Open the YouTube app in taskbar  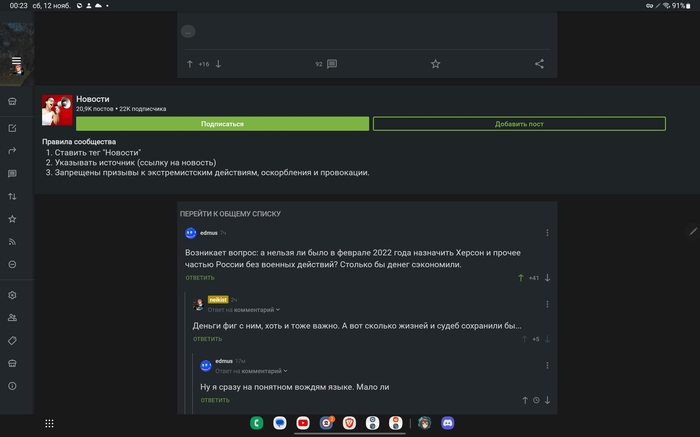click(x=303, y=423)
